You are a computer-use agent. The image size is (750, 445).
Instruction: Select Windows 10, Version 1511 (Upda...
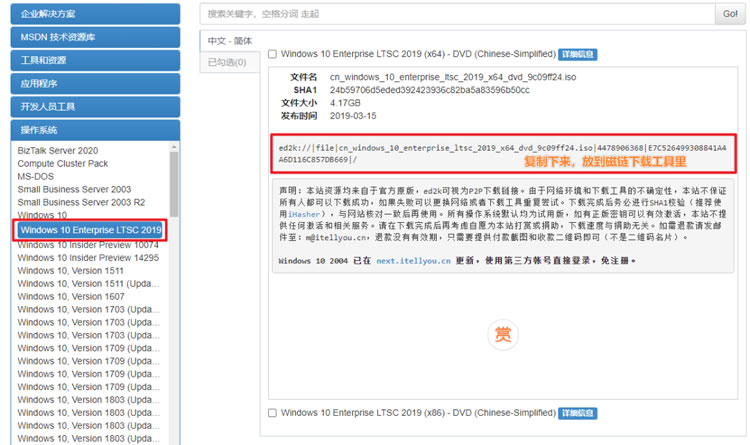(x=88, y=284)
